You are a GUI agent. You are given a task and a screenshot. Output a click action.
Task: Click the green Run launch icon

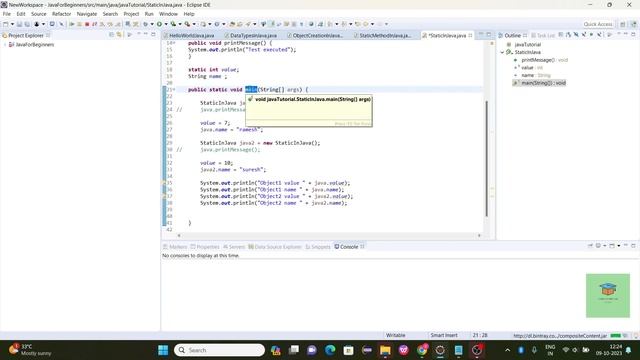tap(159, 24)
